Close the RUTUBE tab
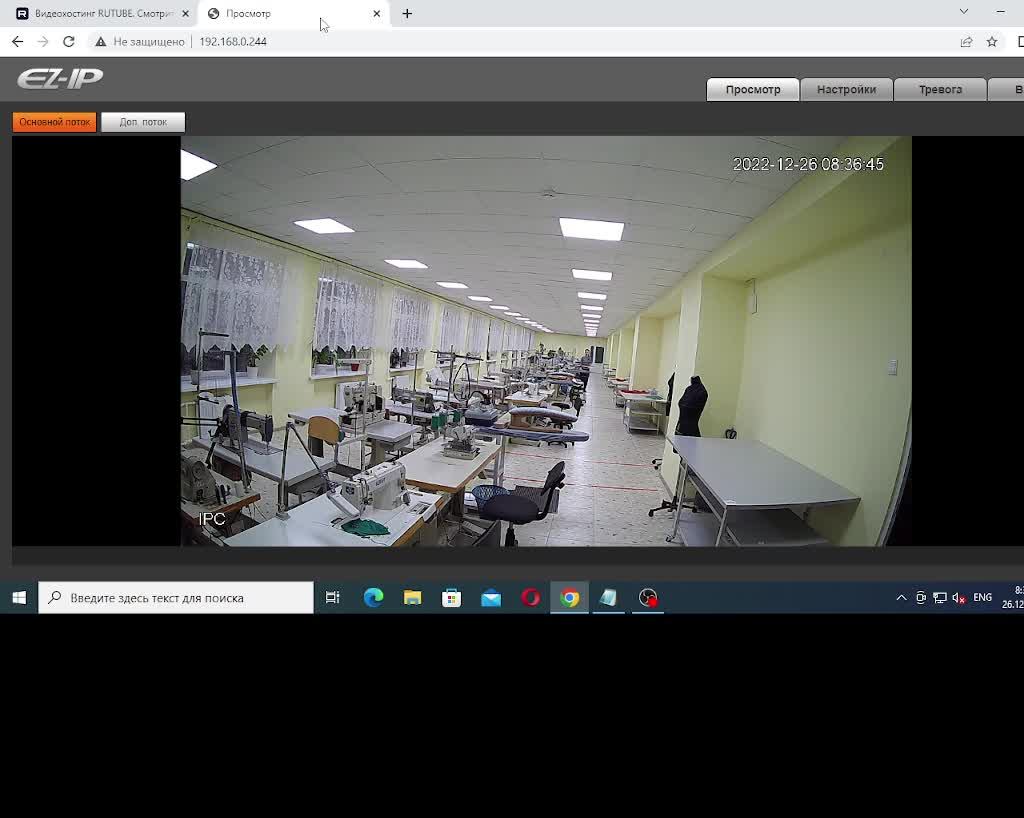 coord(185,13)
